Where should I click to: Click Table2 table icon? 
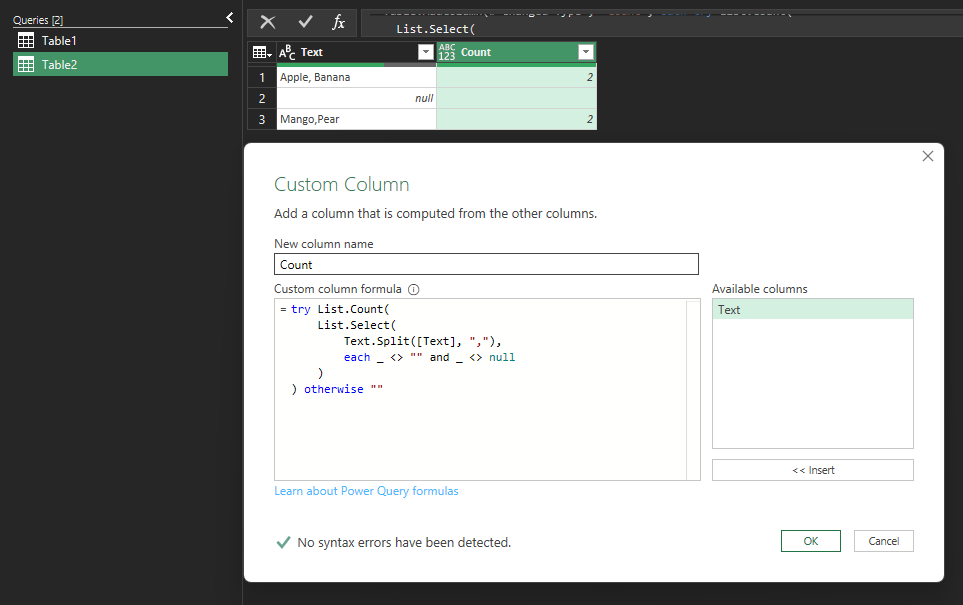[26, 64]
